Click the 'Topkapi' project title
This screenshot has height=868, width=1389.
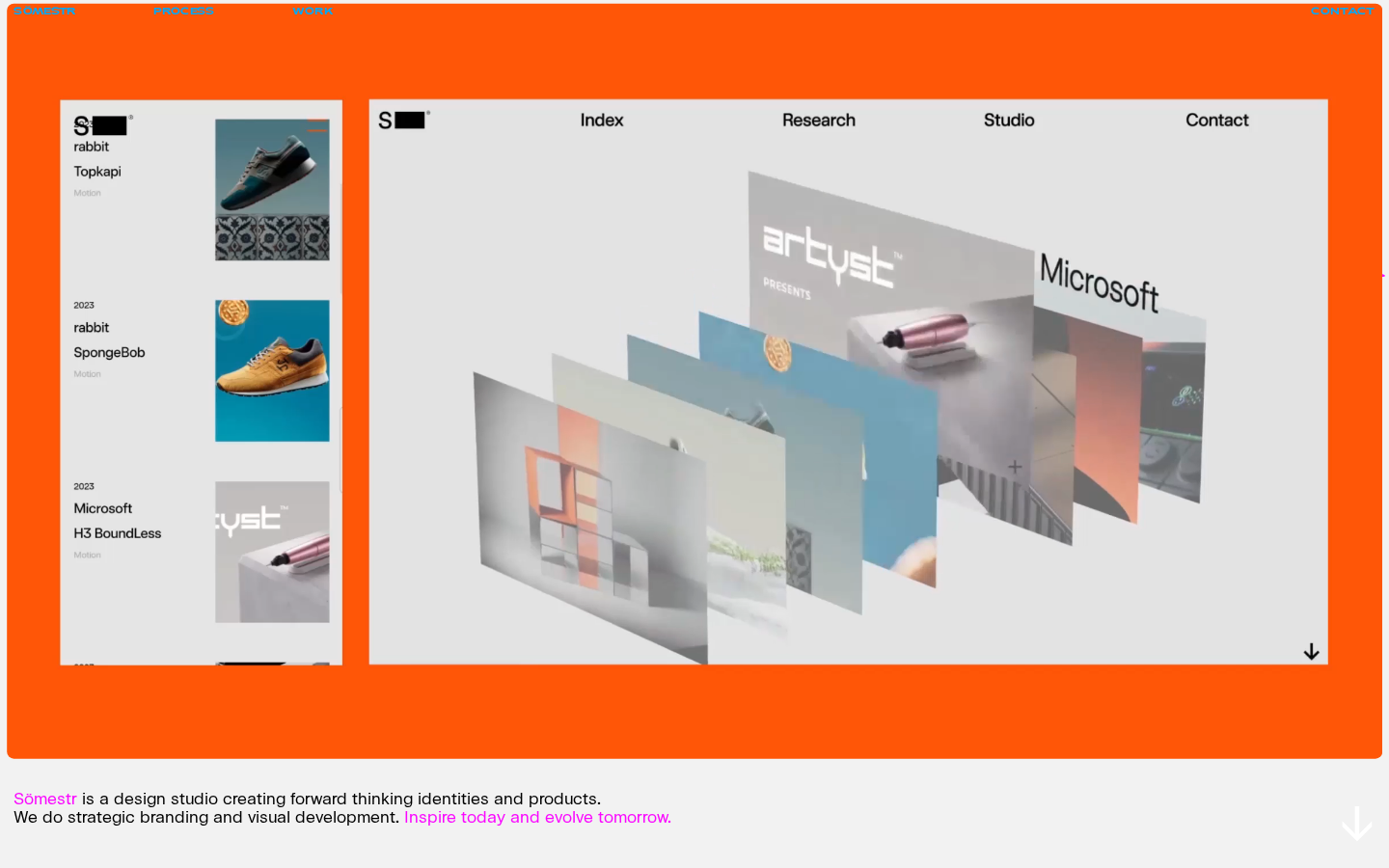coord(97,172)
